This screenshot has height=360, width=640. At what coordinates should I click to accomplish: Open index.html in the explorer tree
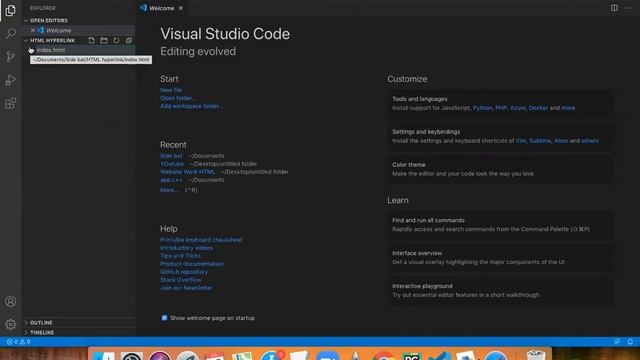(78, 50)
